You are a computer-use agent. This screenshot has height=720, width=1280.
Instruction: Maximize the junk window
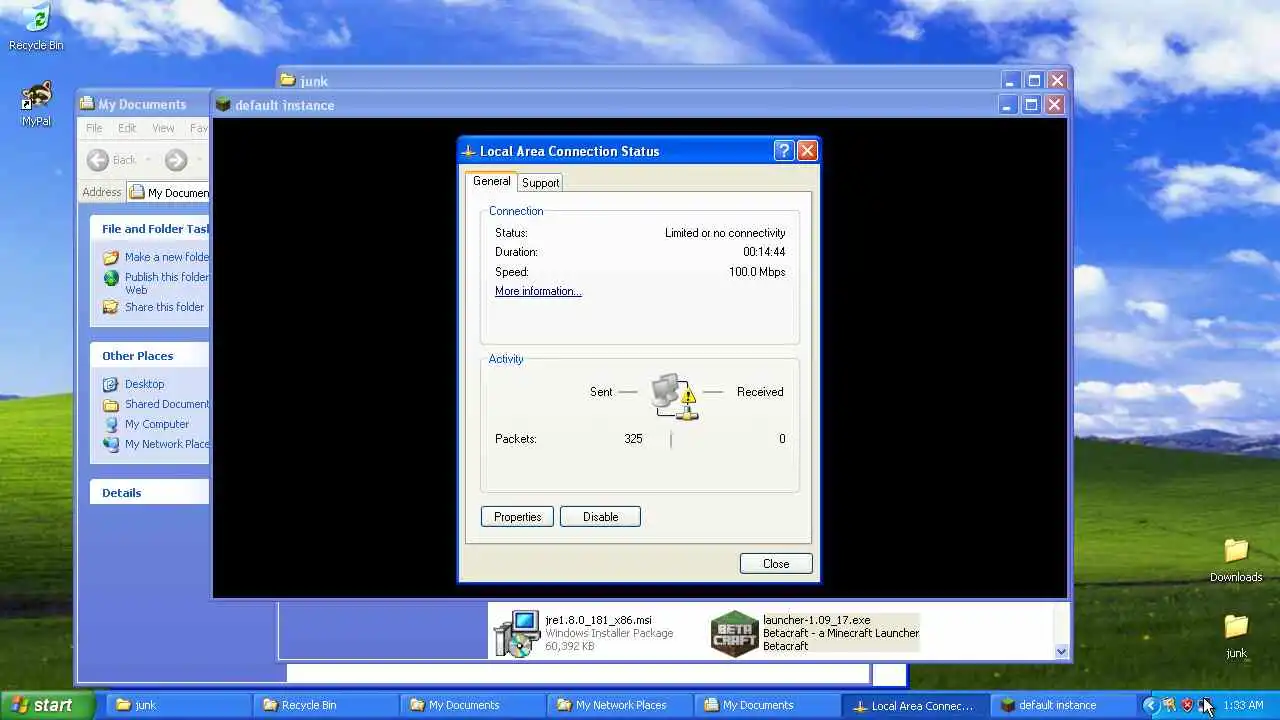point(1034,81)
